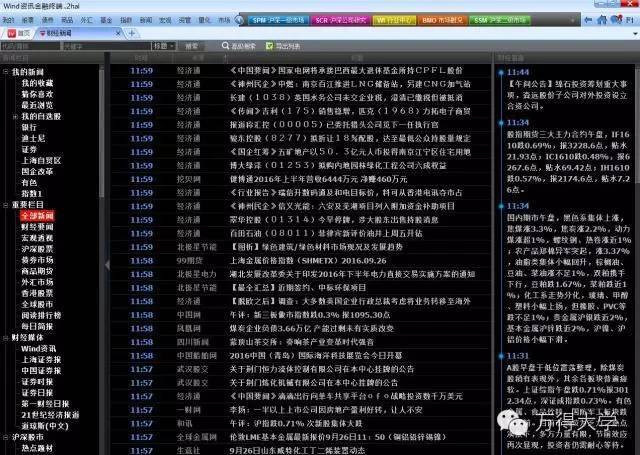This screenshot has height=455, width=640.
Task: Select 上海自贸区 in the sidebar tree
Action: point(42,160)
